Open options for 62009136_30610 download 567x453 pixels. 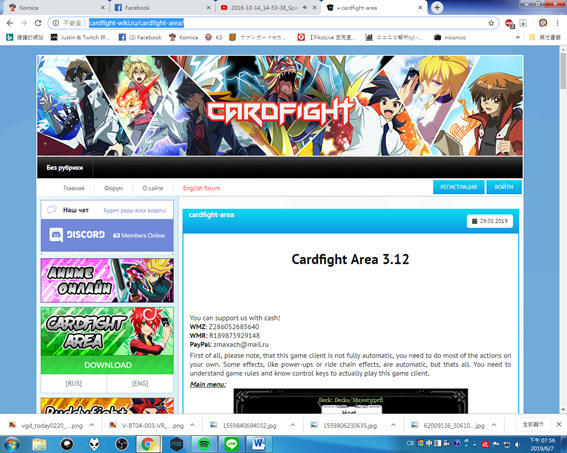coord(494,425)
